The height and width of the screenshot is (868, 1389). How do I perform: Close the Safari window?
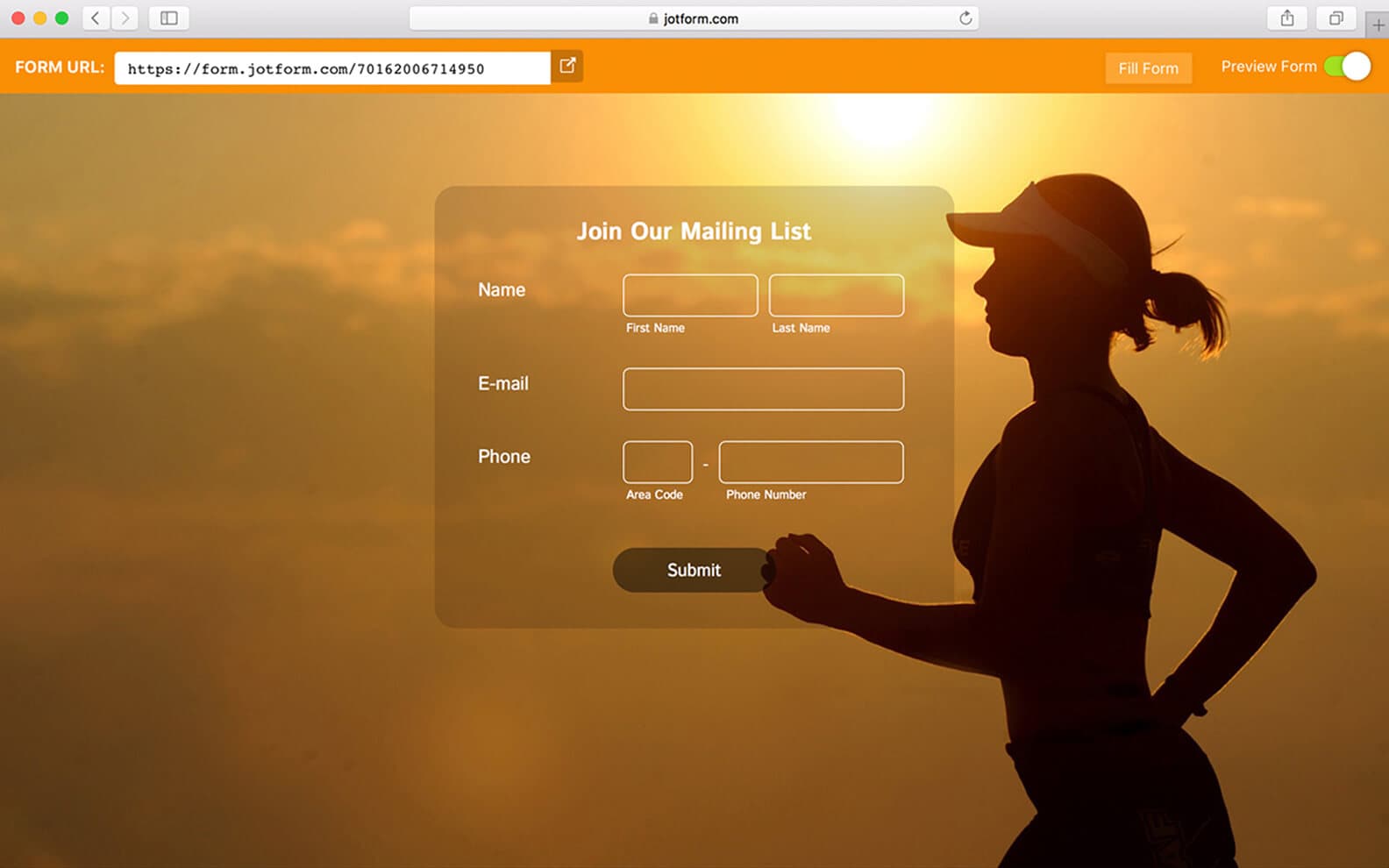click(x=18, y=18)
